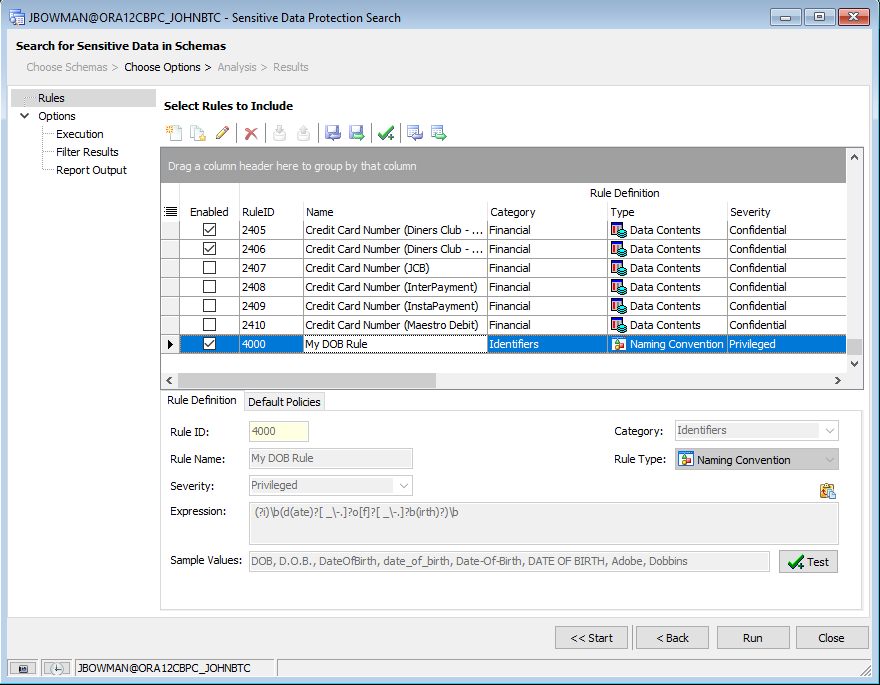
Task: Click the floppy icon with blue arrow
Action: point(333,133)
